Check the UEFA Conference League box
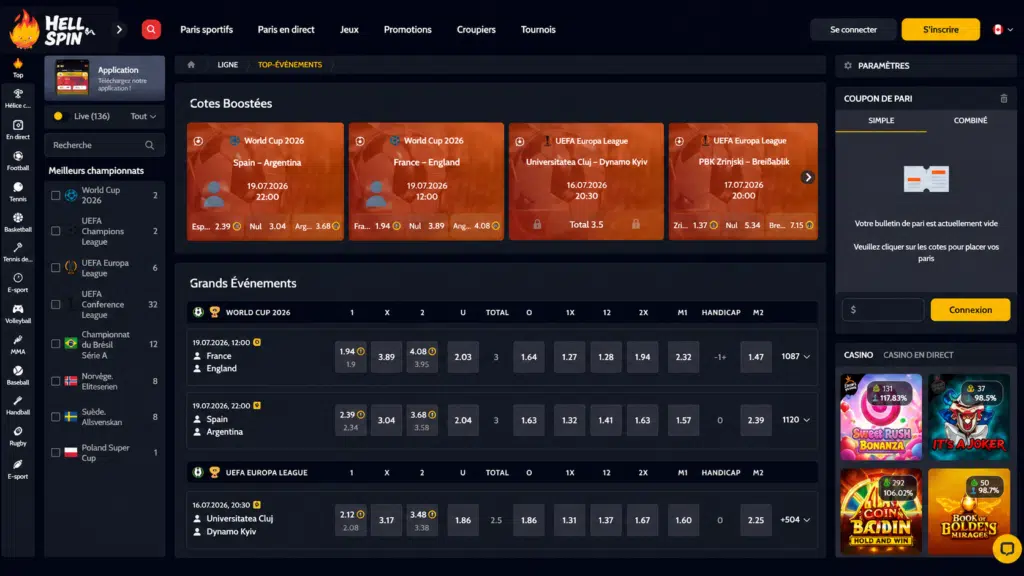1024x576 pixels. tap(56, 304)
